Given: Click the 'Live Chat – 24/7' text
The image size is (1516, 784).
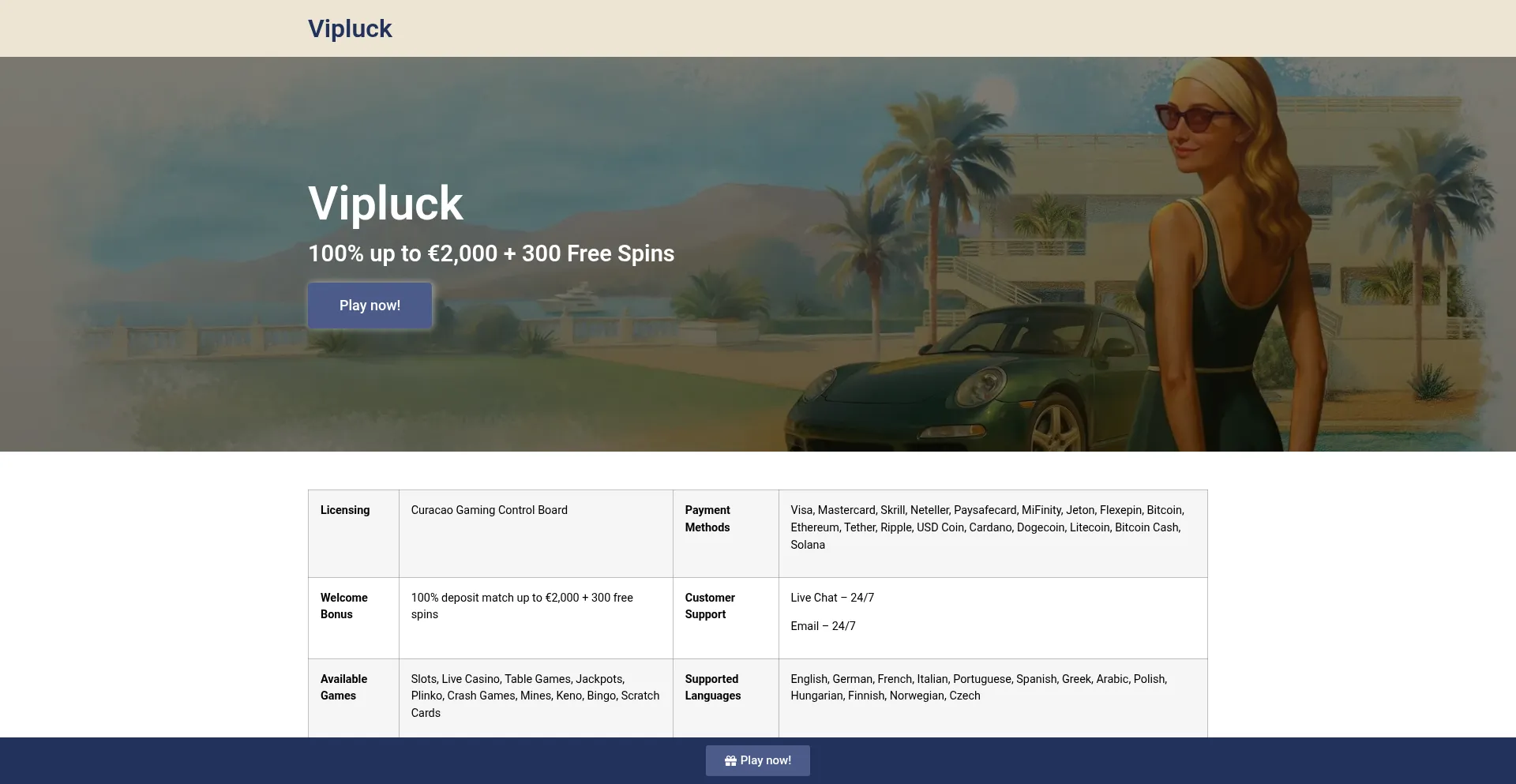Looking at the screenshot, I should 832,598.
